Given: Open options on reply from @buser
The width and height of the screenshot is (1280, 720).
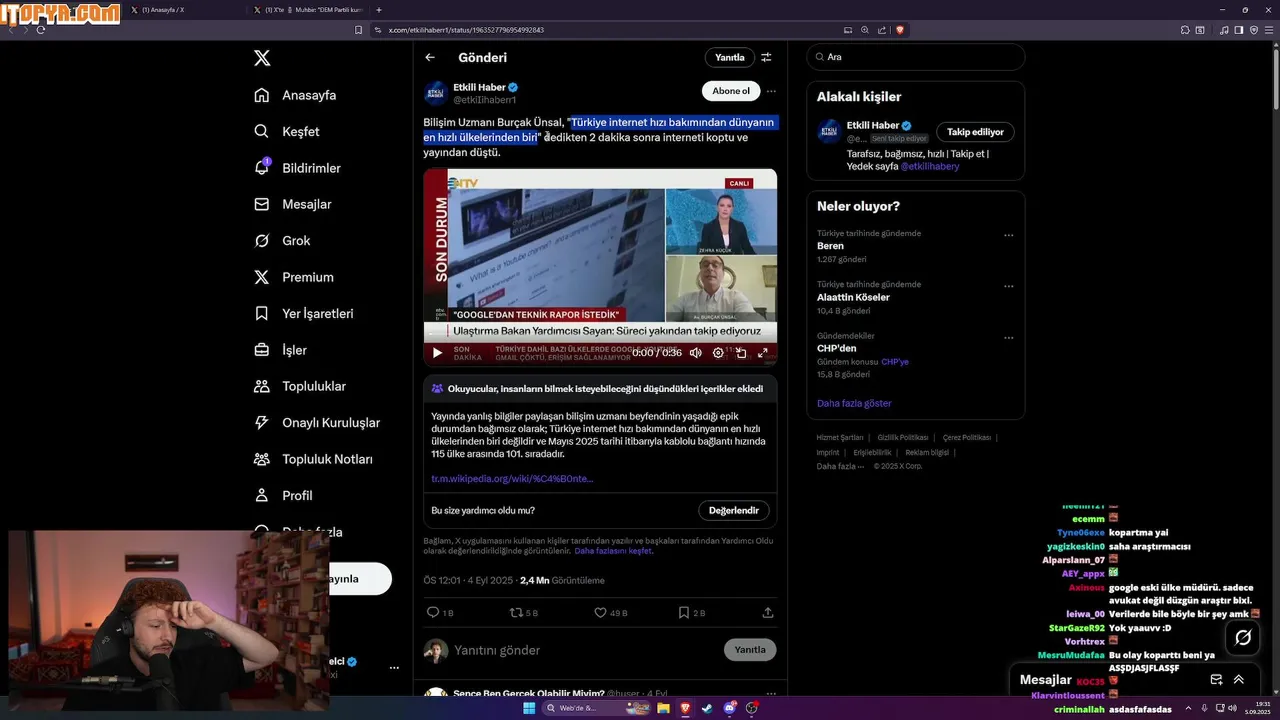Looking at the screenshot, I should coord(771,693).
